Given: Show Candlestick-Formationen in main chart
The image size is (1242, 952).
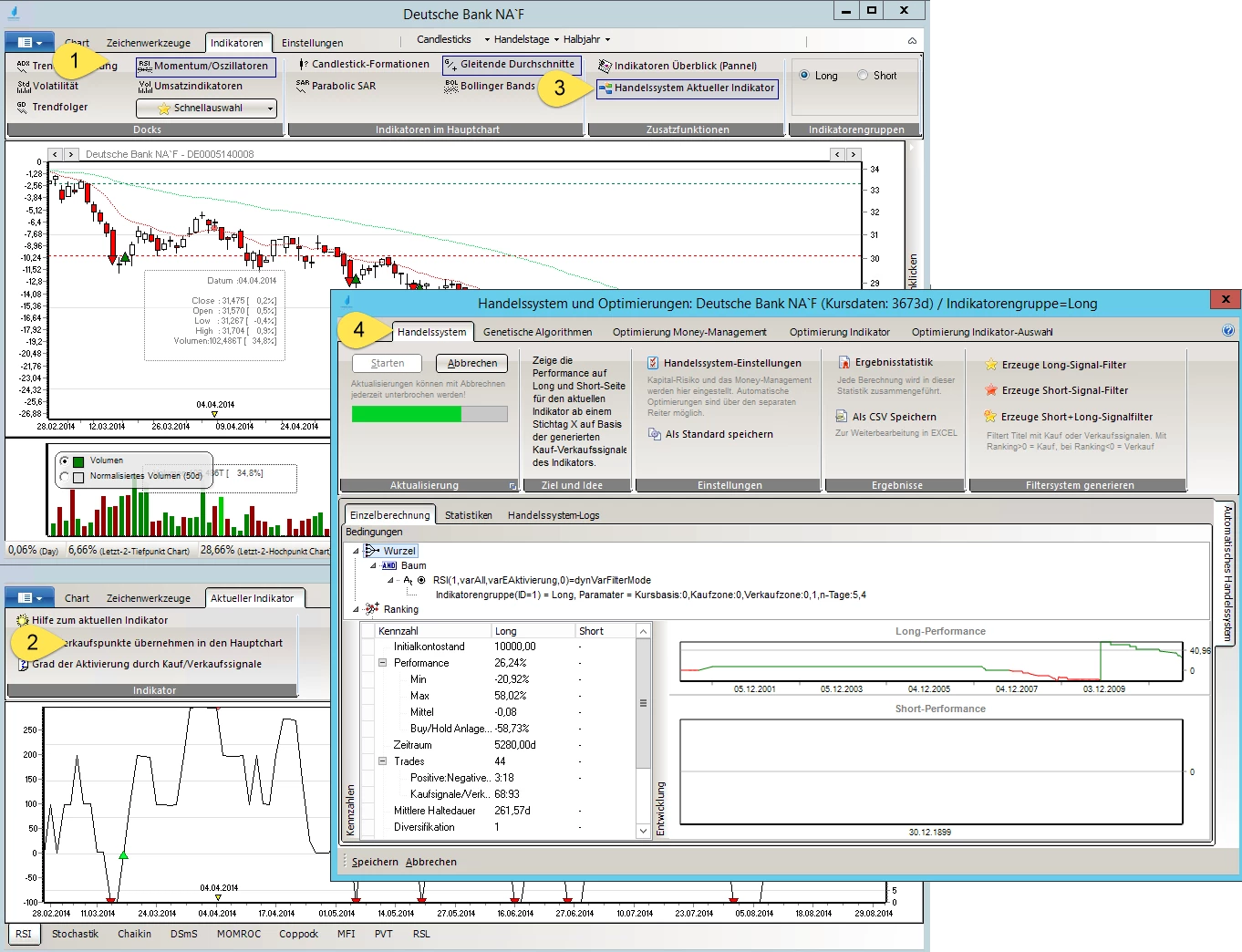Looking at the screenshot, I should (x=363, y=64).
